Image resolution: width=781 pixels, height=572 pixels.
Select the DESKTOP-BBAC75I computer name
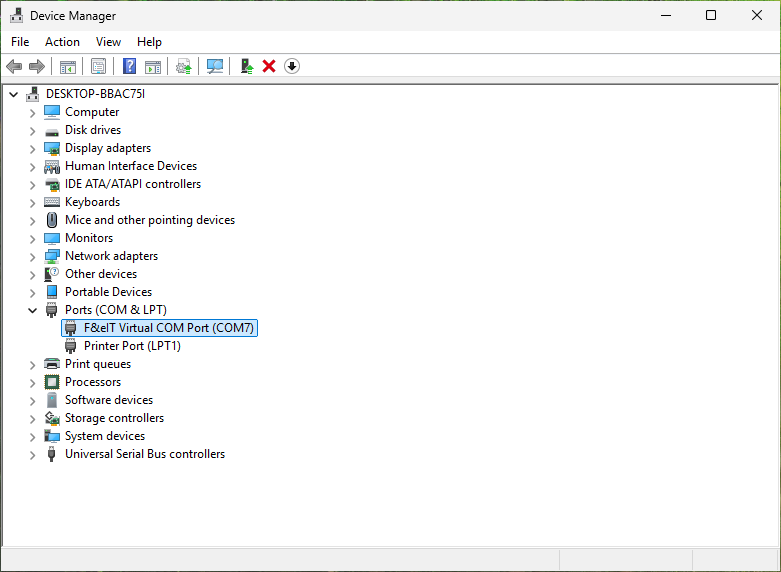coord(95,94)
